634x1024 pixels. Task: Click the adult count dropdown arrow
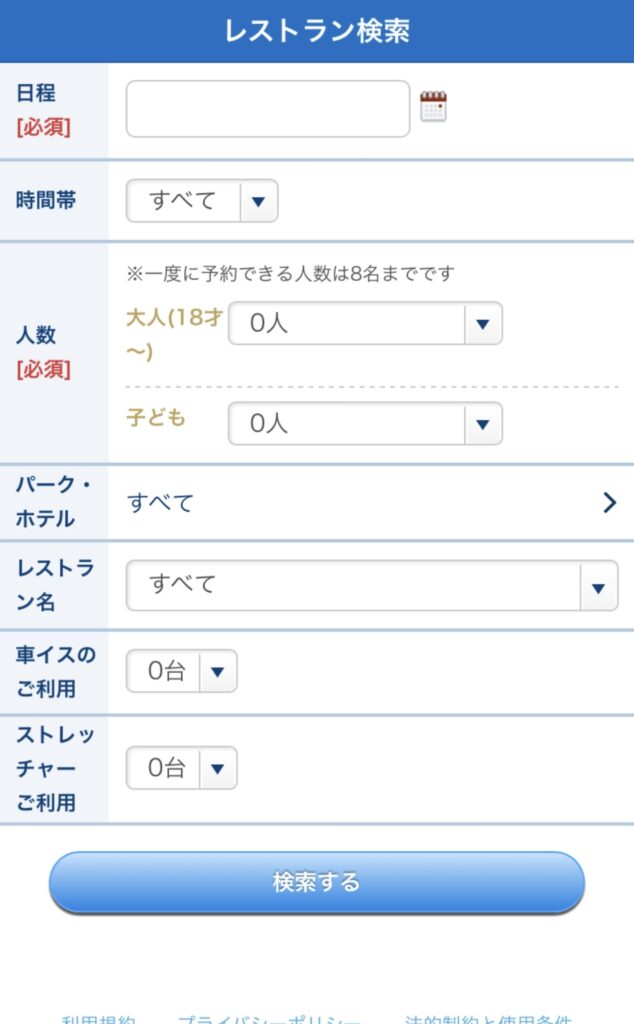pos(483,323)
